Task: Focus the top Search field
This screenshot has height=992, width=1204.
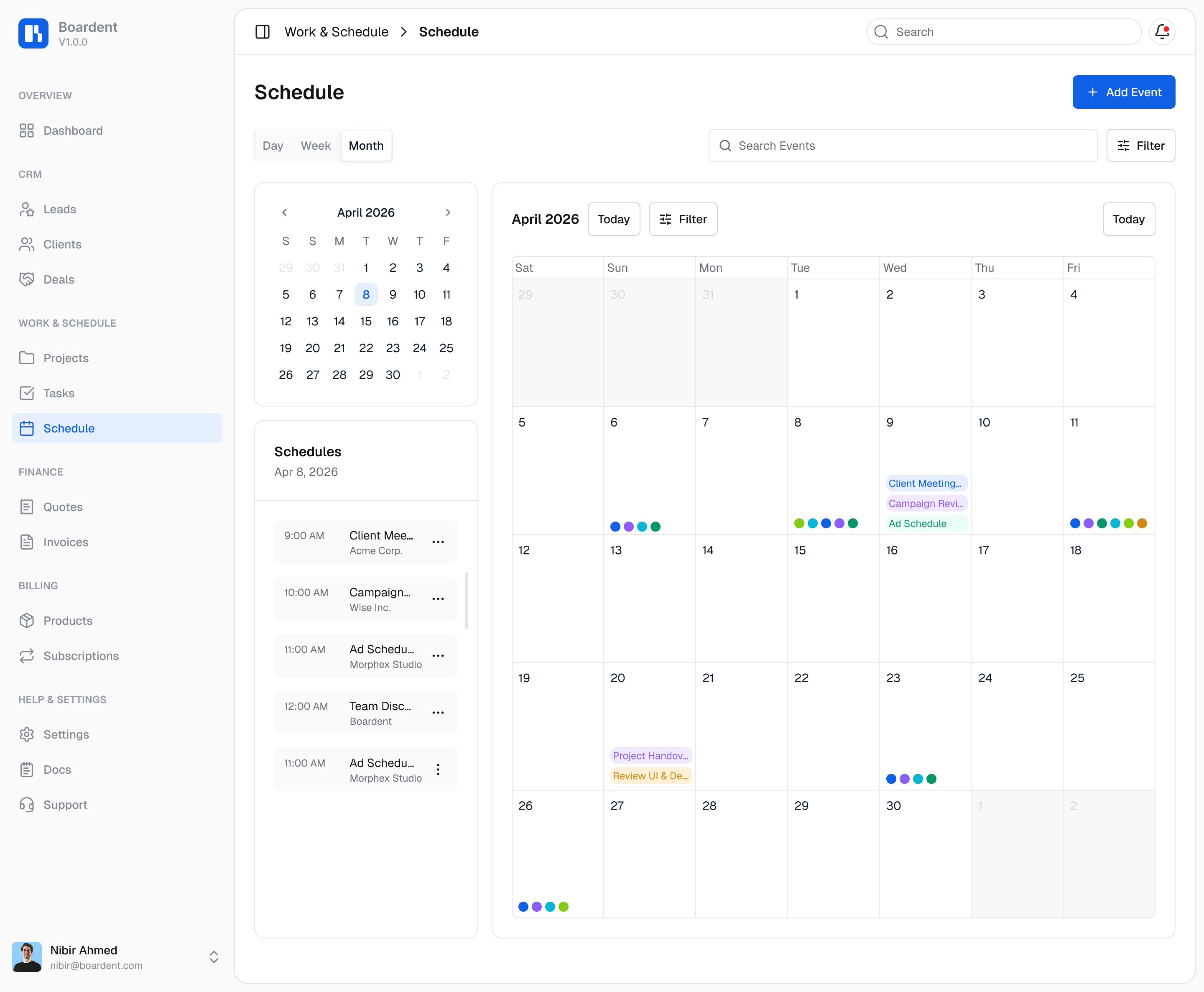Action: point(1003,32)
